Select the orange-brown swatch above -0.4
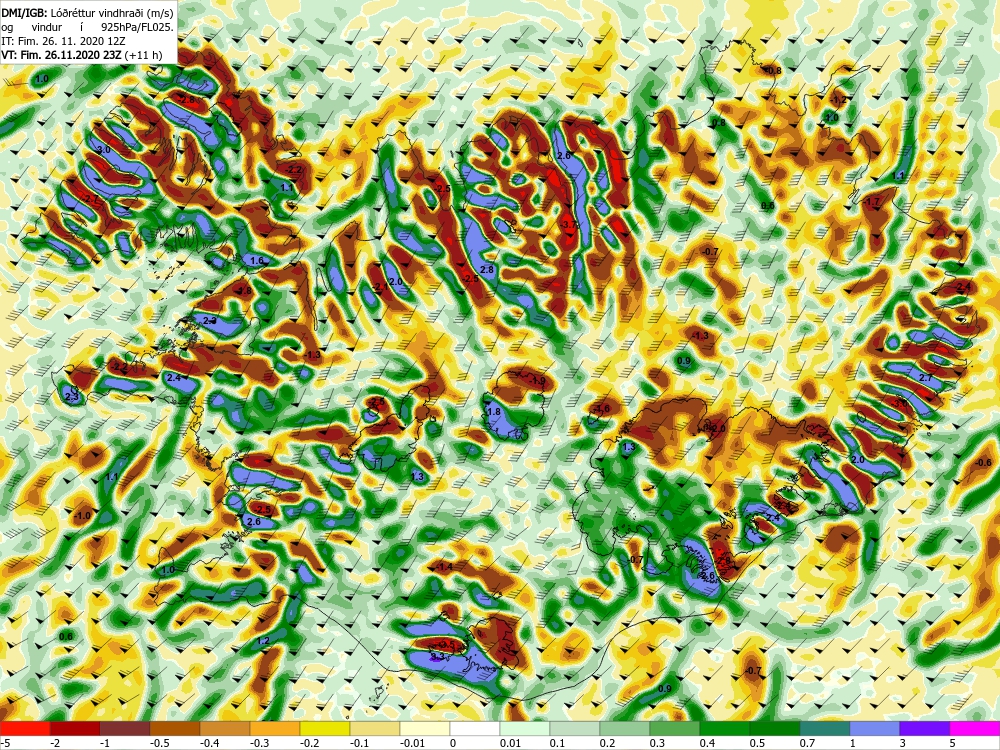The image size is (1000, 750). pos(225,728)
